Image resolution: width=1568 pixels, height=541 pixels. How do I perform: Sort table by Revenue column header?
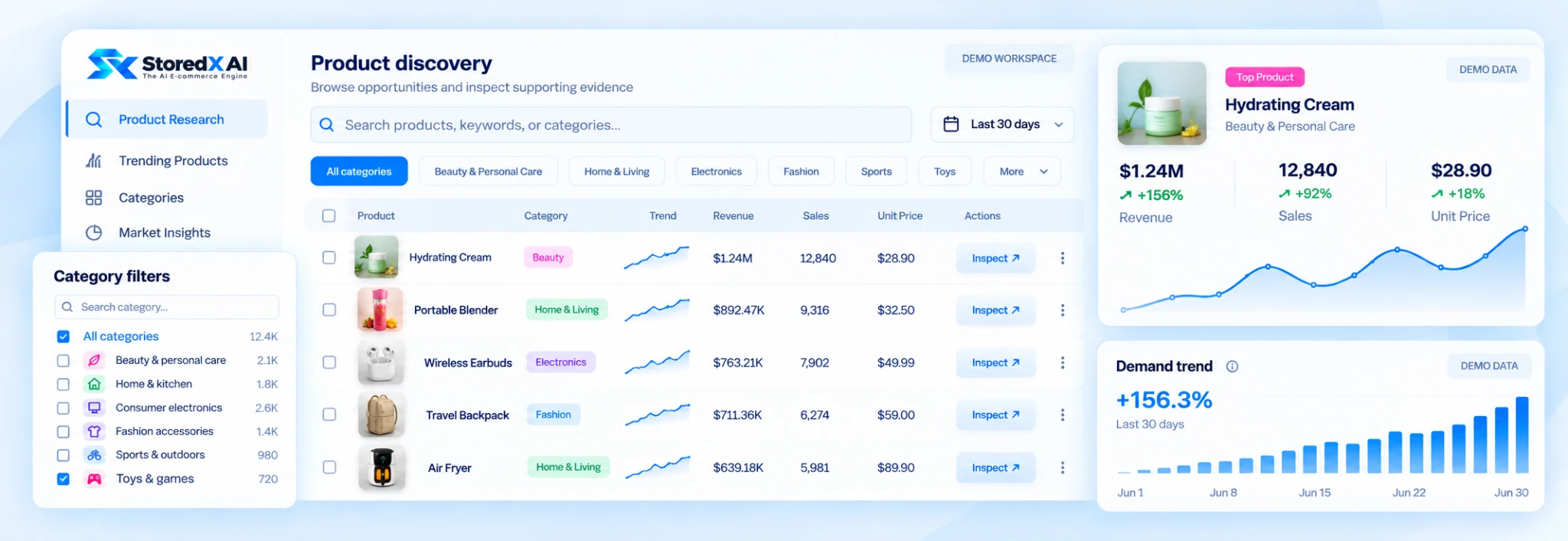733,216
